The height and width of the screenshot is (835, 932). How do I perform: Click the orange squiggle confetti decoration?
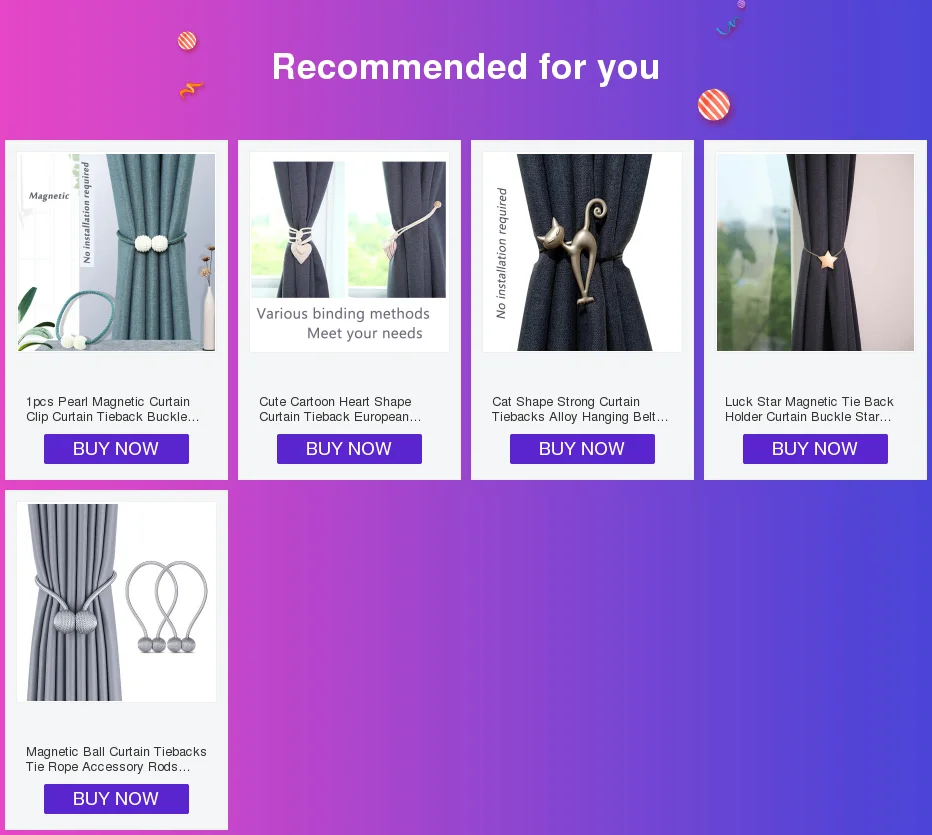pos(191,90)
